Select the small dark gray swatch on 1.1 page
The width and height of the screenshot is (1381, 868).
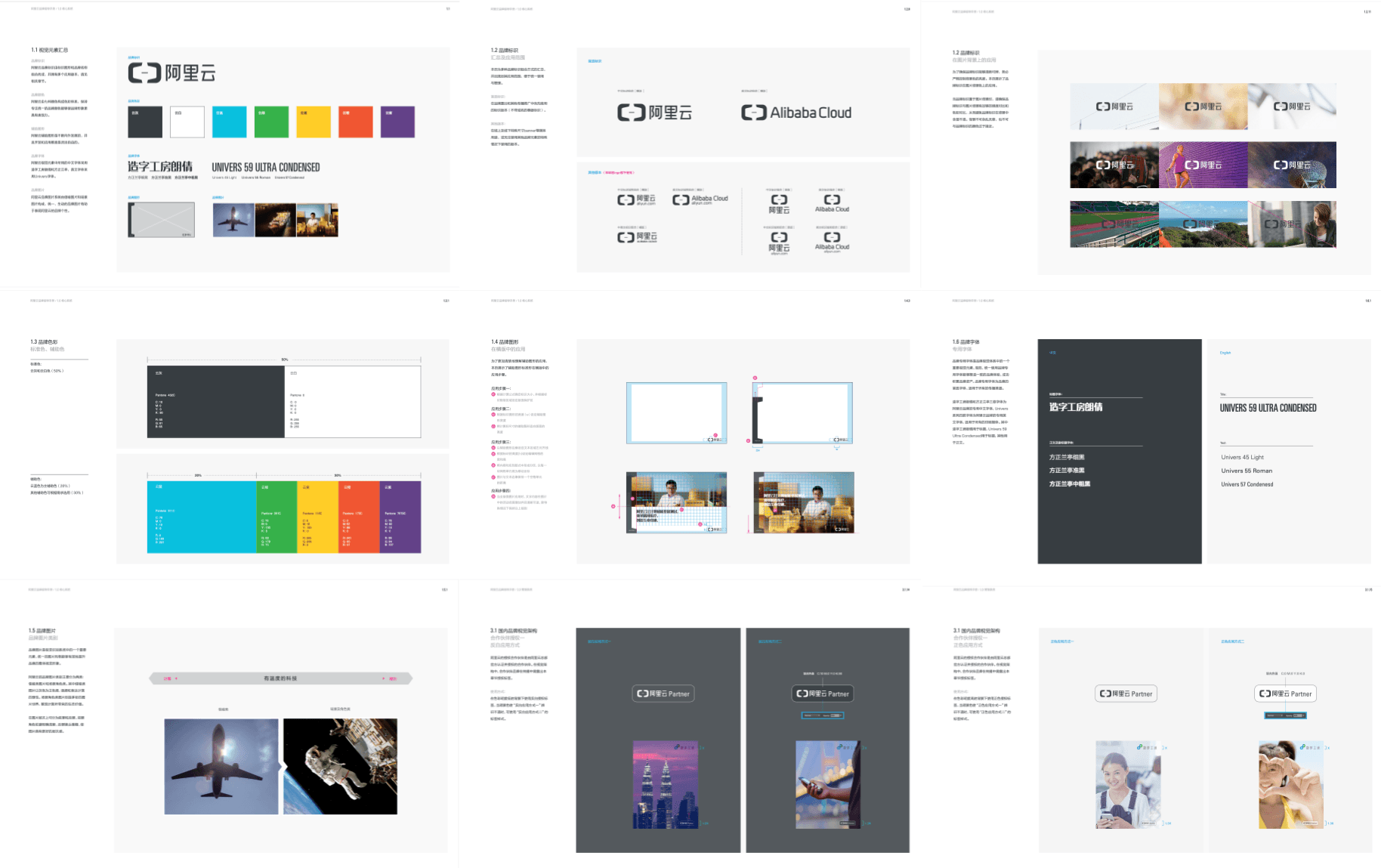(x=145, y=122)
